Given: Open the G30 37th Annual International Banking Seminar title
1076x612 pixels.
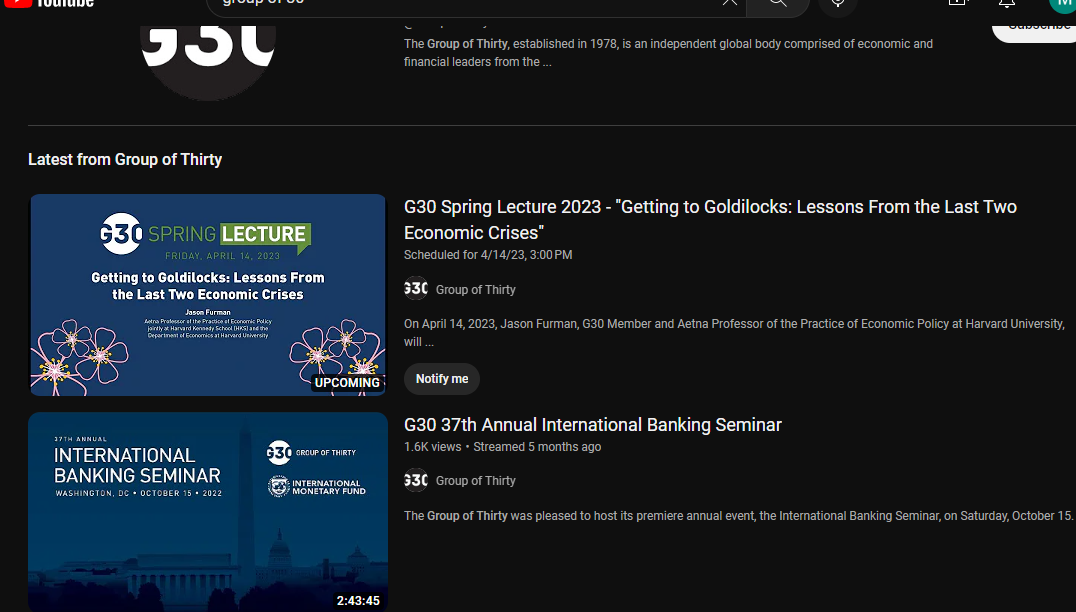Looking at the screenshot, I should [593, 425].
